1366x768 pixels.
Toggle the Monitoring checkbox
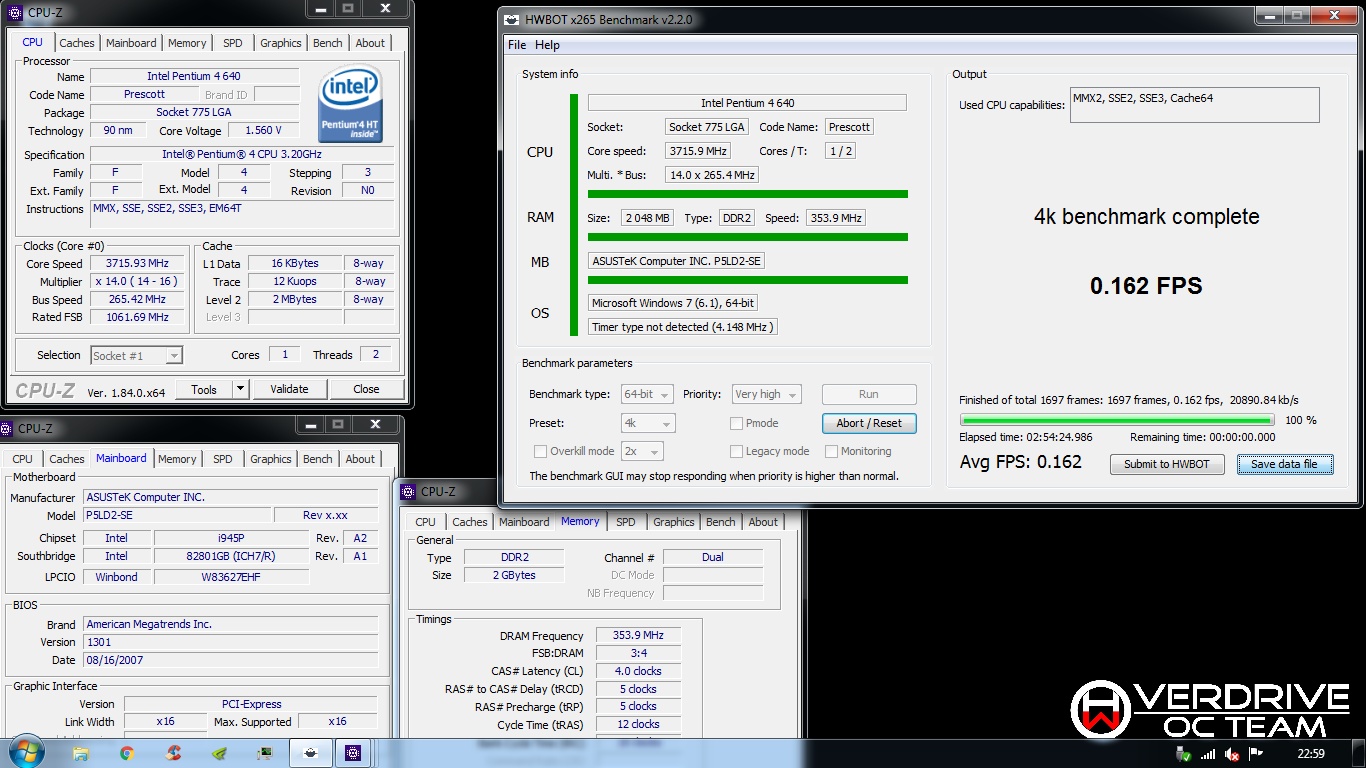(829, 451)
